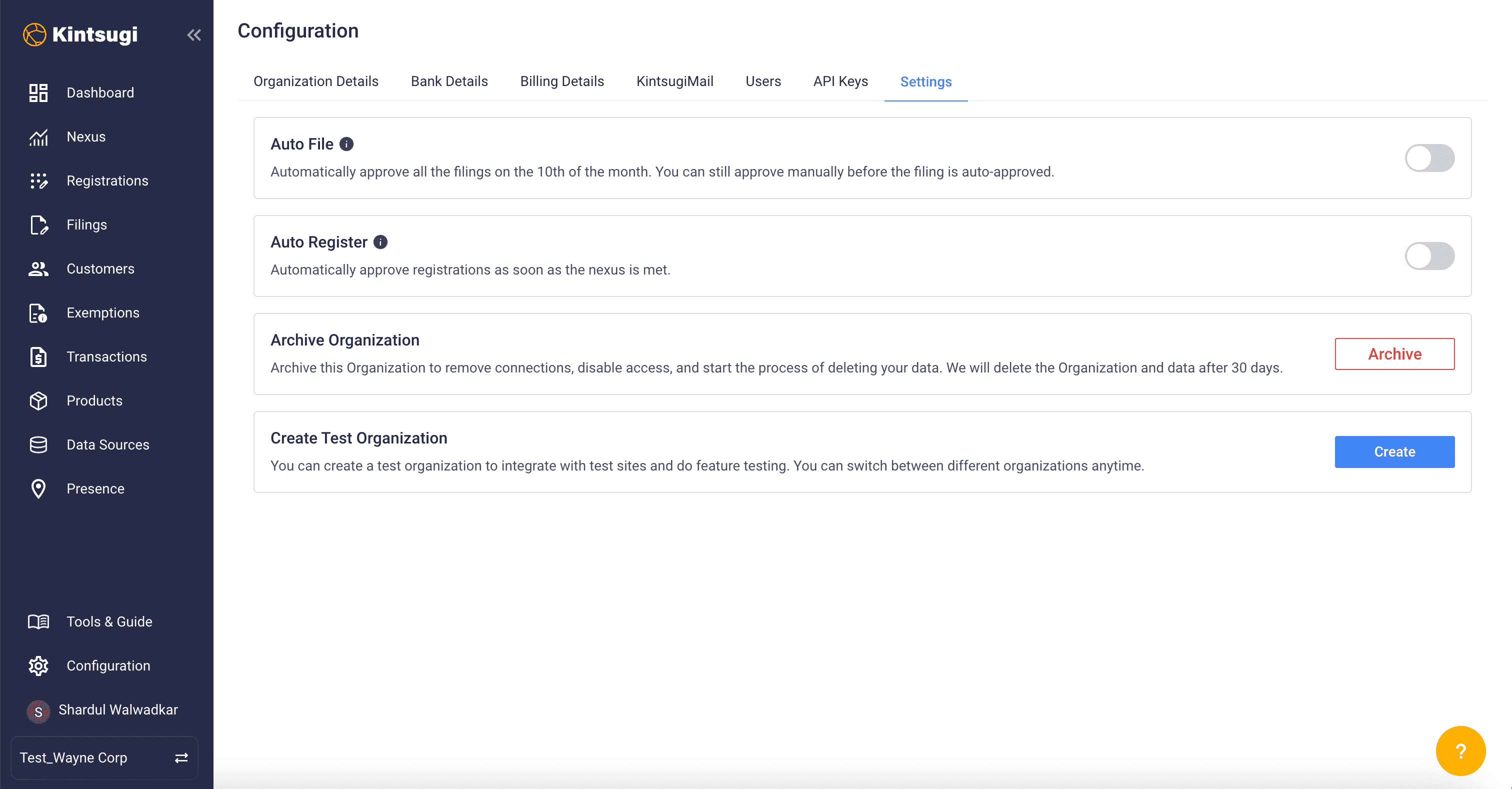
Task: Click the Data Sources database icon
Action: (x=38, y=445)
